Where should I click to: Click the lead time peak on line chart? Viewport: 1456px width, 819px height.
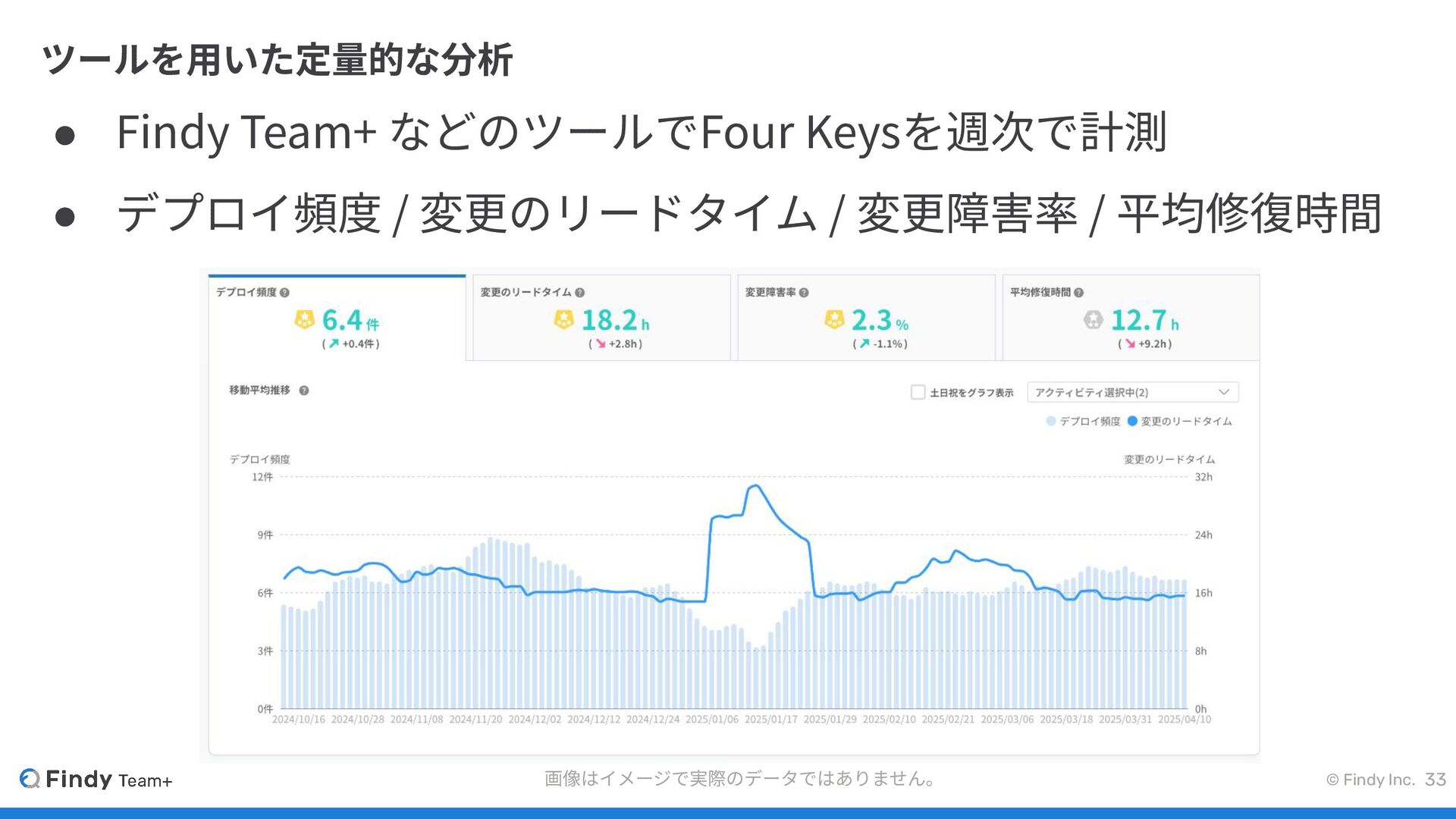pyautogui.click(x=755, y=485)
